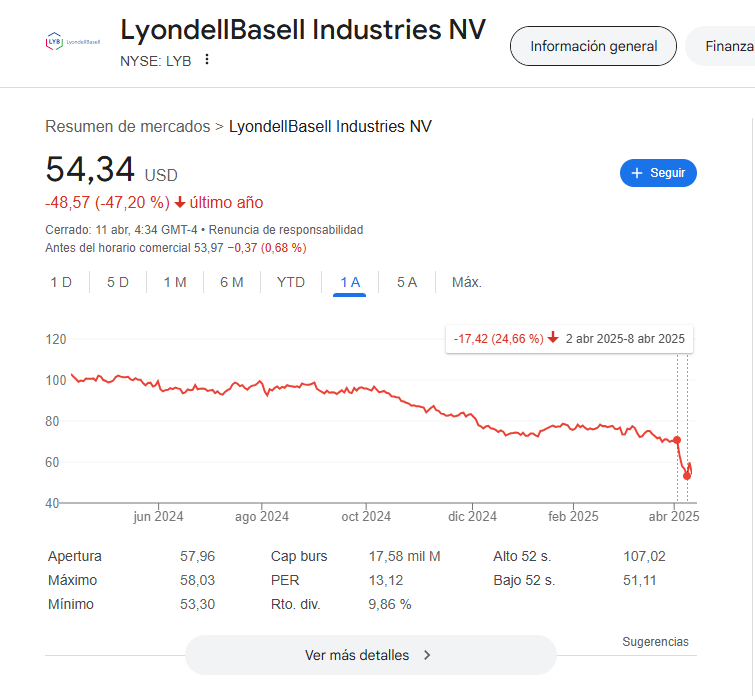
Task: Show the Máx. chart range
Action: 467,282
